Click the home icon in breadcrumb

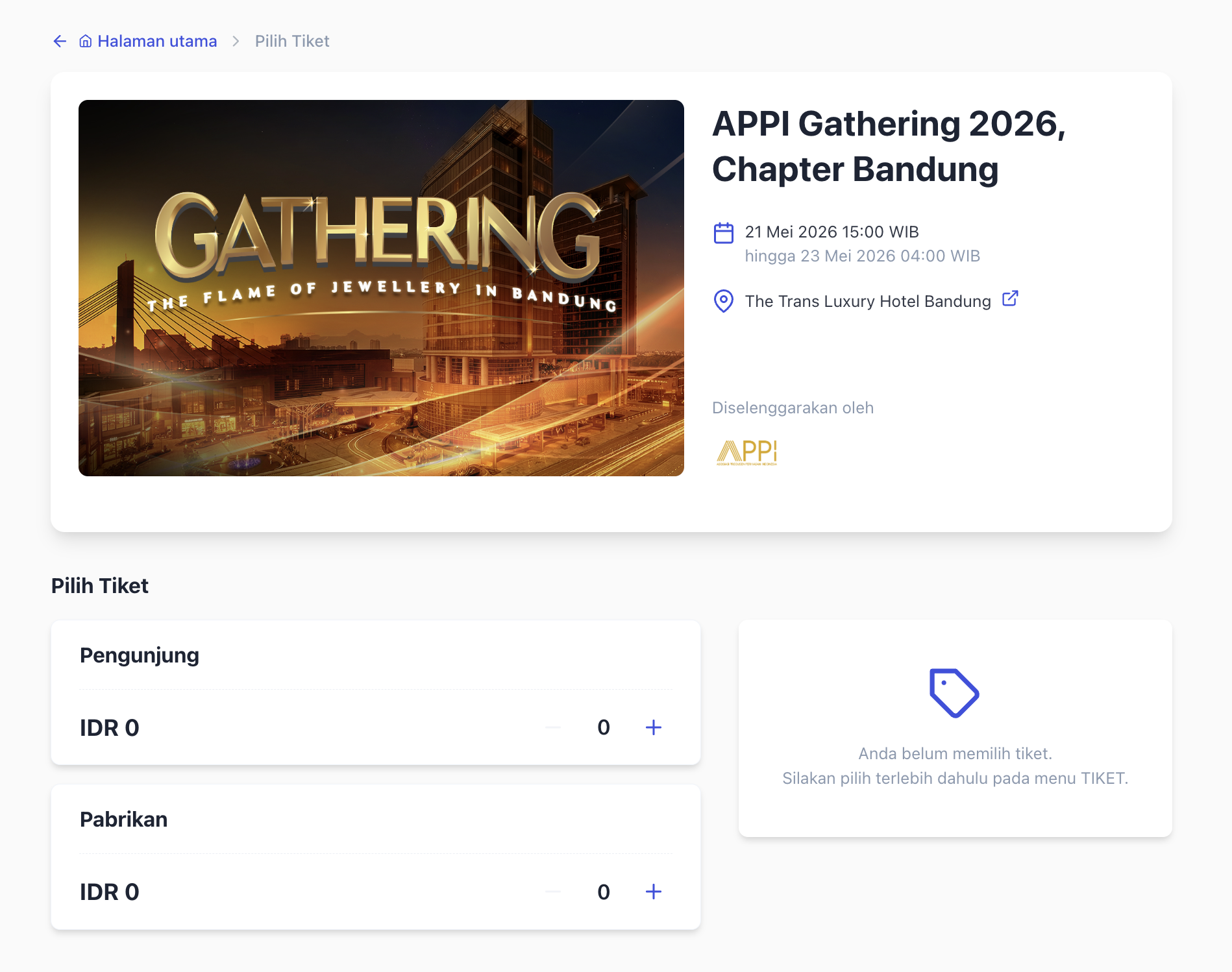[x=86, y=42]
